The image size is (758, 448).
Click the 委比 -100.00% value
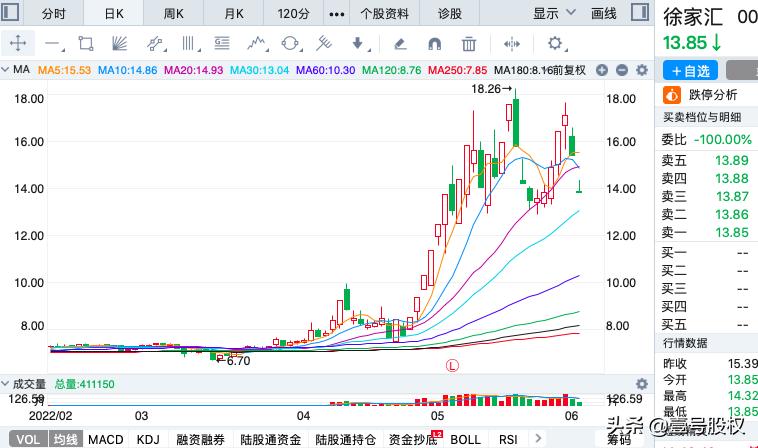tap(723, 140)
